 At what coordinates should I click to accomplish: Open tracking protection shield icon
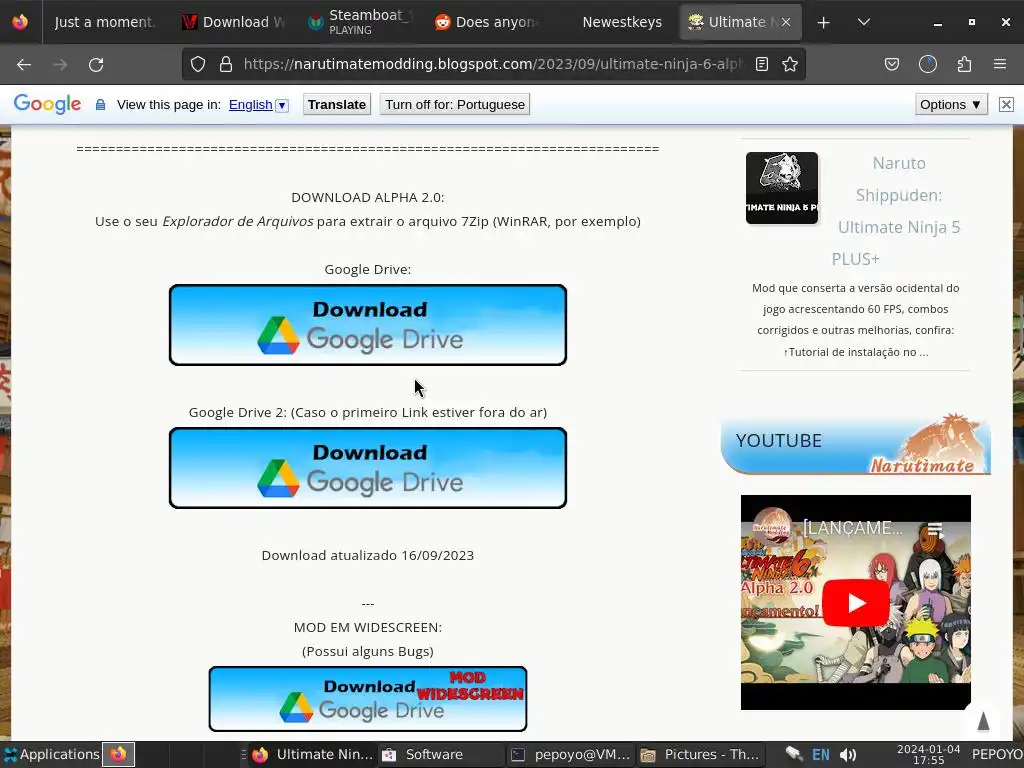coord(198,64)
